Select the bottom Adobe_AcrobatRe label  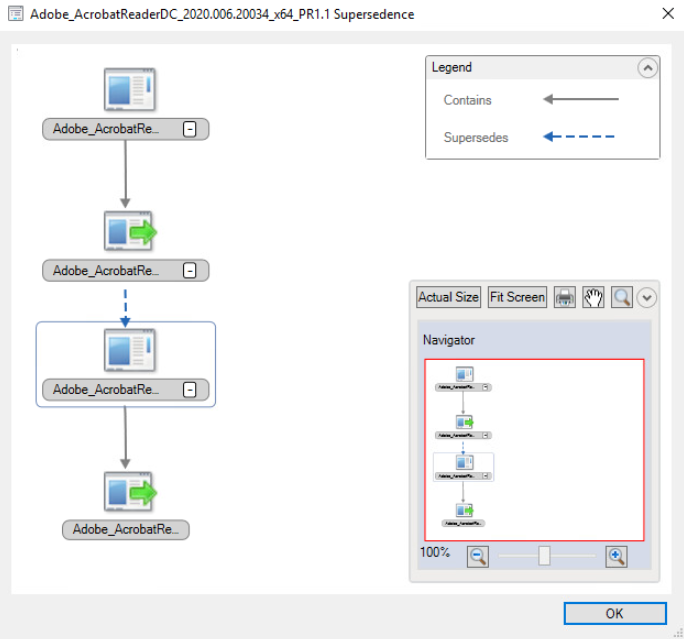126,530
